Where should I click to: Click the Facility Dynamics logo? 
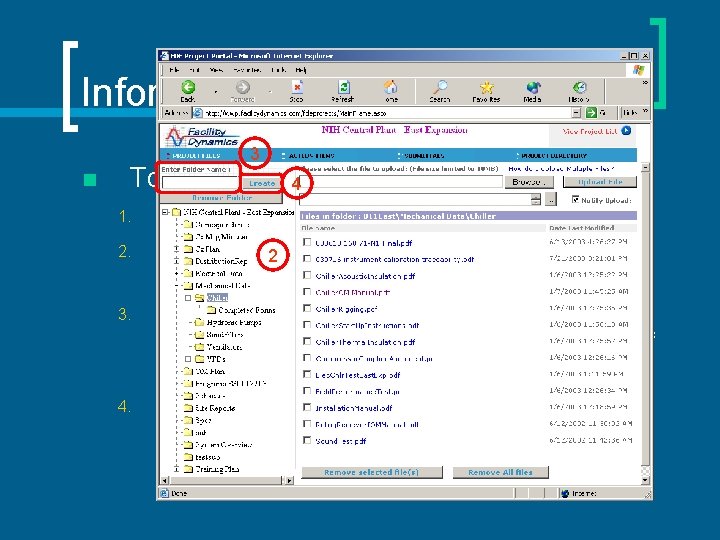(x=202, y=137)
